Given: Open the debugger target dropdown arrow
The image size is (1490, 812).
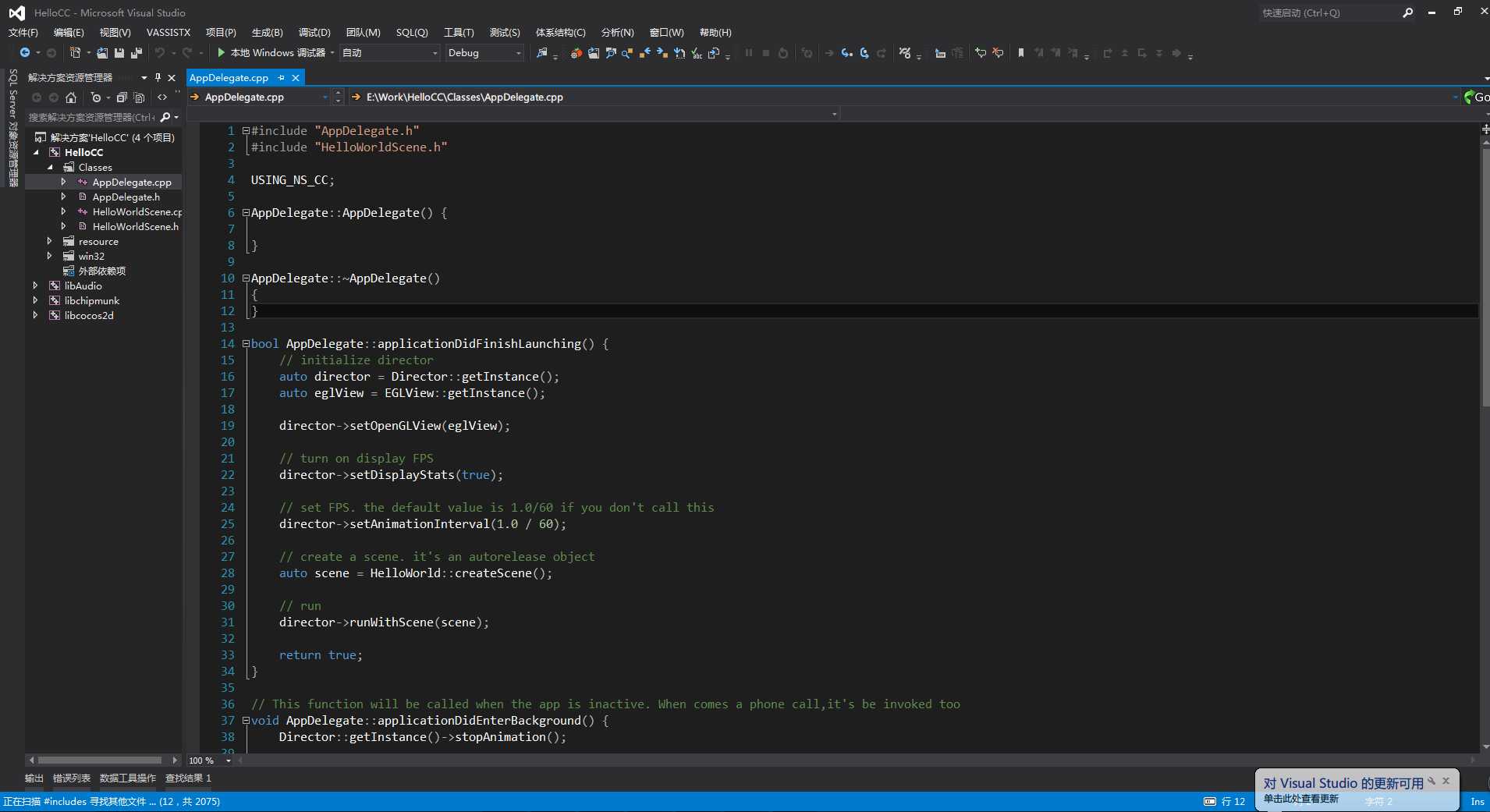Looking at the screenshot, I should tap(332, 53).
